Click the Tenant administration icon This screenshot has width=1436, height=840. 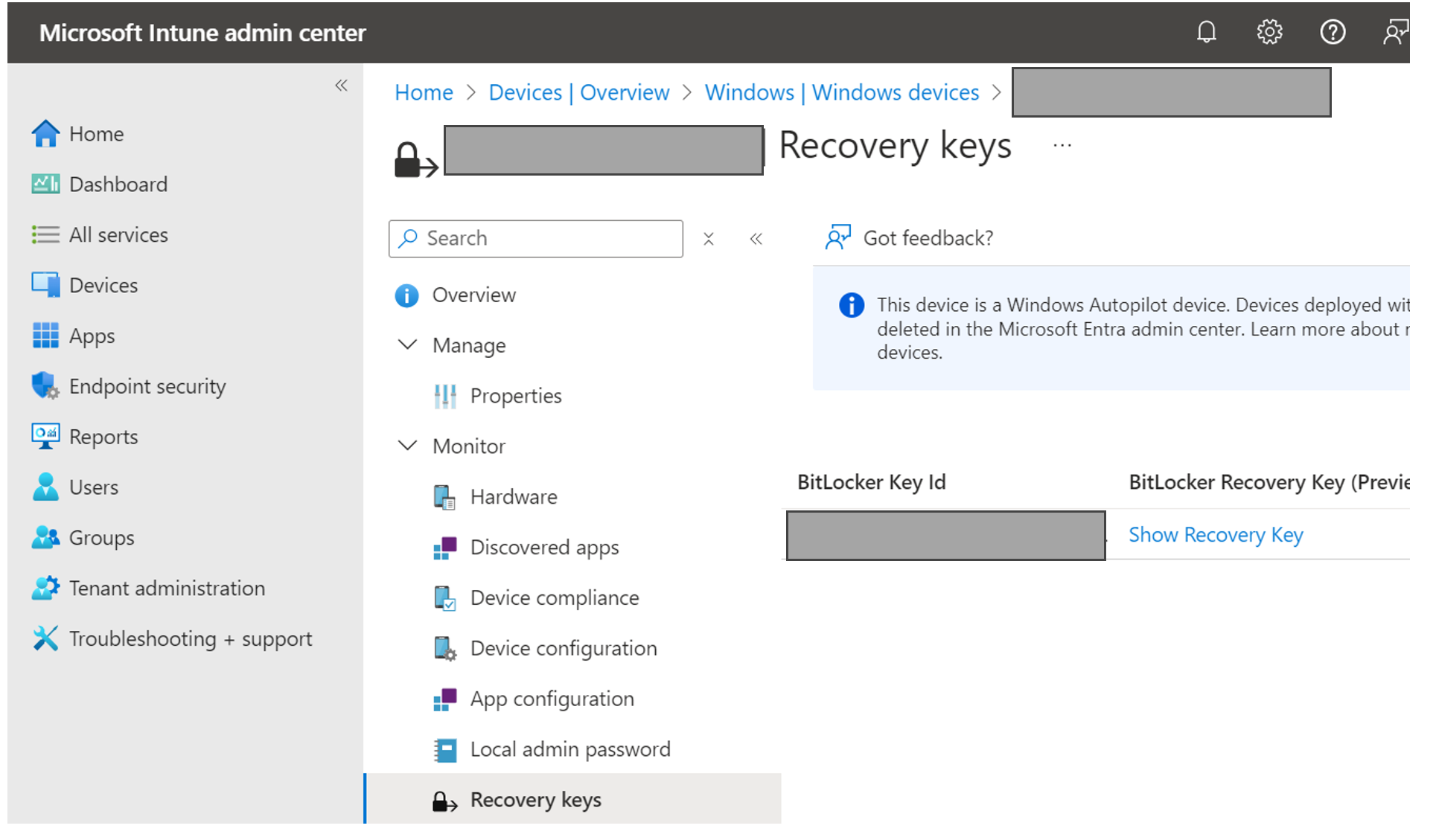[x=45, y=589]
